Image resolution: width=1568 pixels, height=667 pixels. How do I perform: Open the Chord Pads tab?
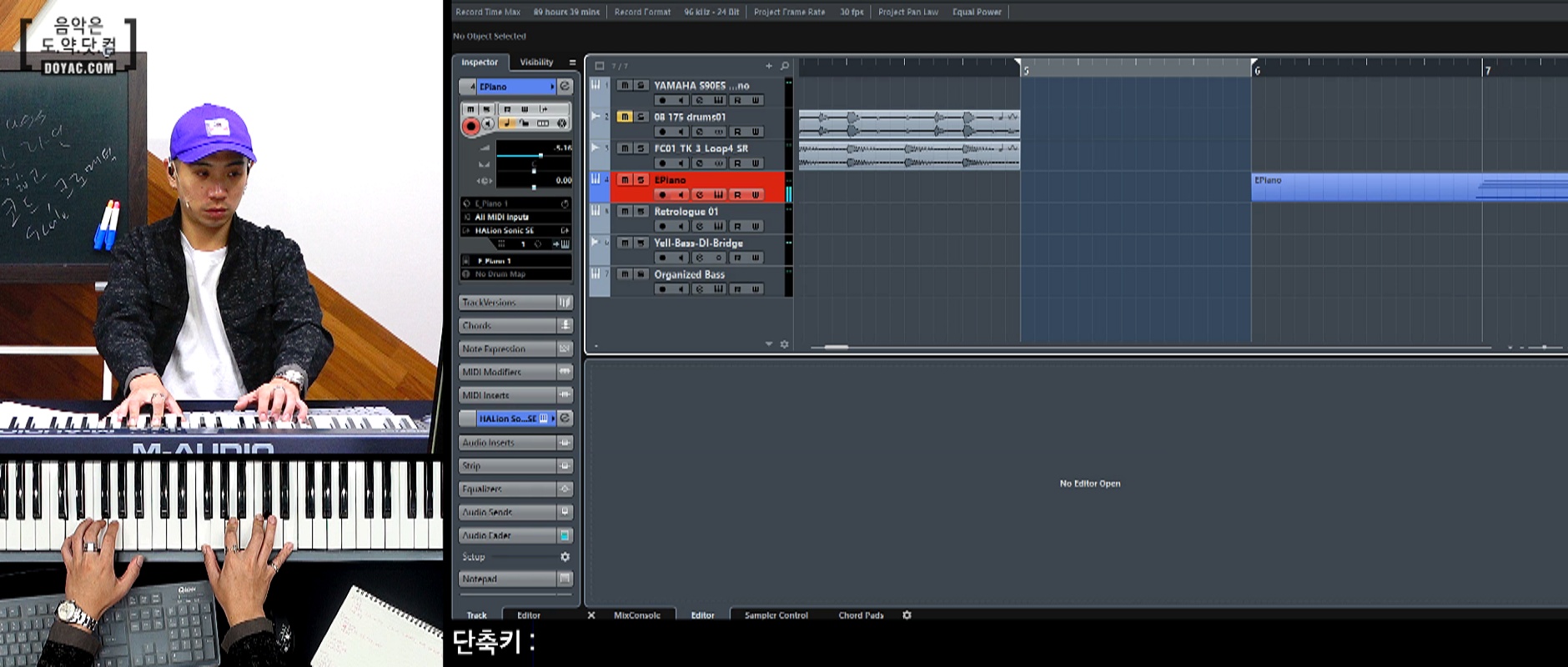(861, 615)
